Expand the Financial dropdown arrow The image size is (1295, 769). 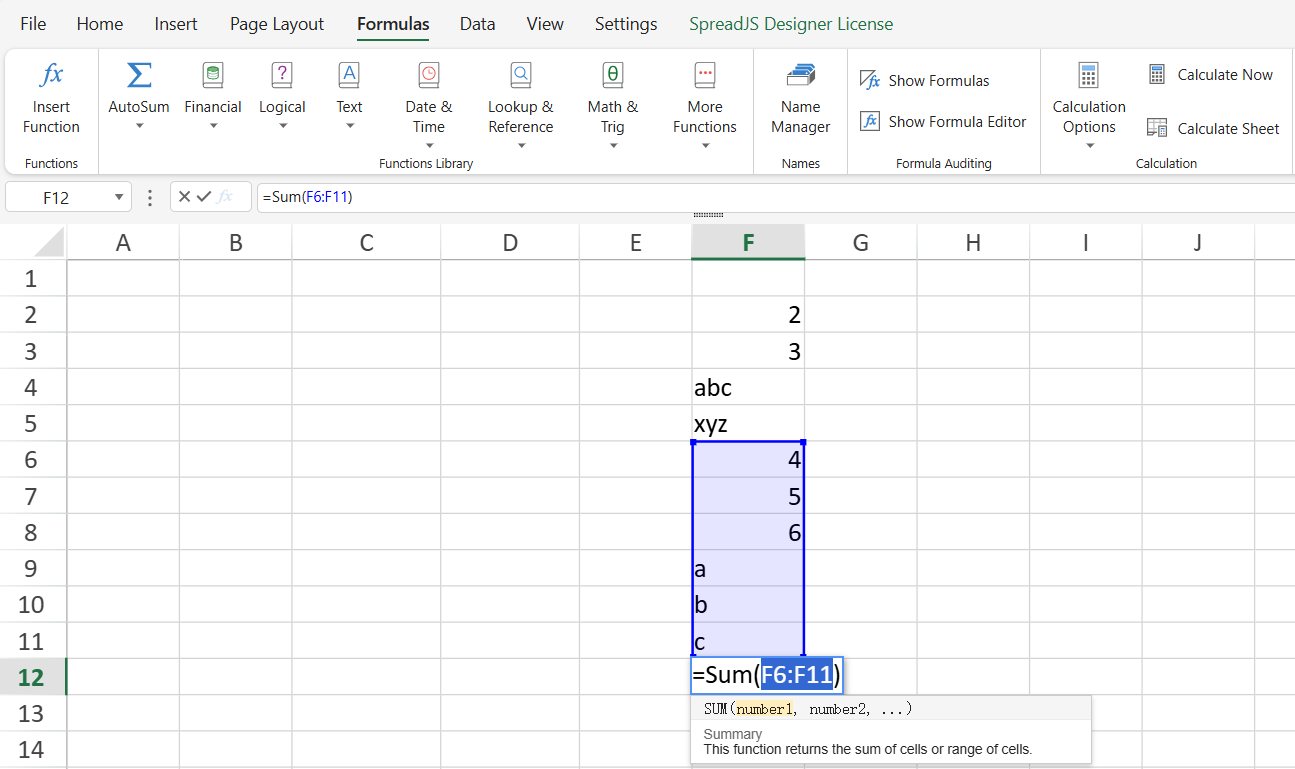(213, 126)
